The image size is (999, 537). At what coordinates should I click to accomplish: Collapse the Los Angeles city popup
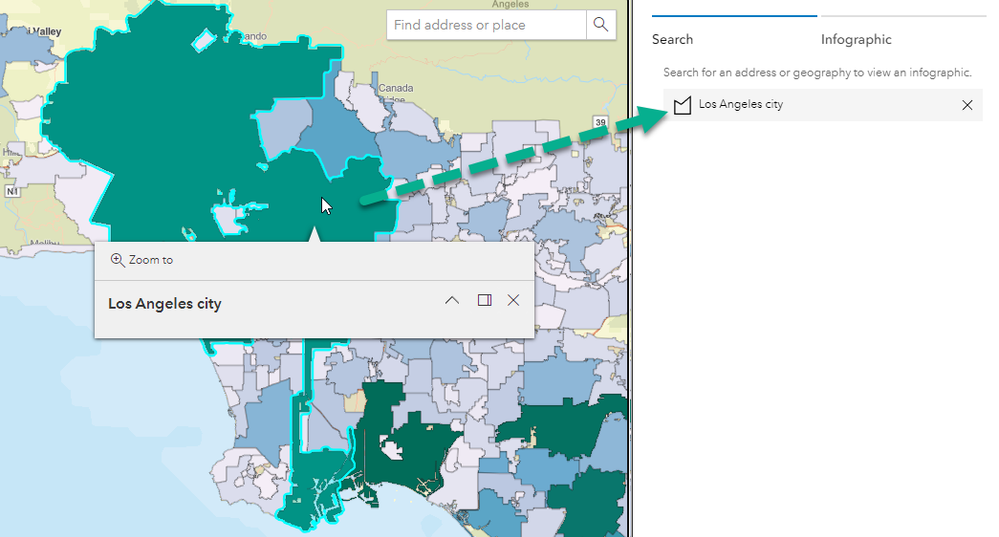452,300
